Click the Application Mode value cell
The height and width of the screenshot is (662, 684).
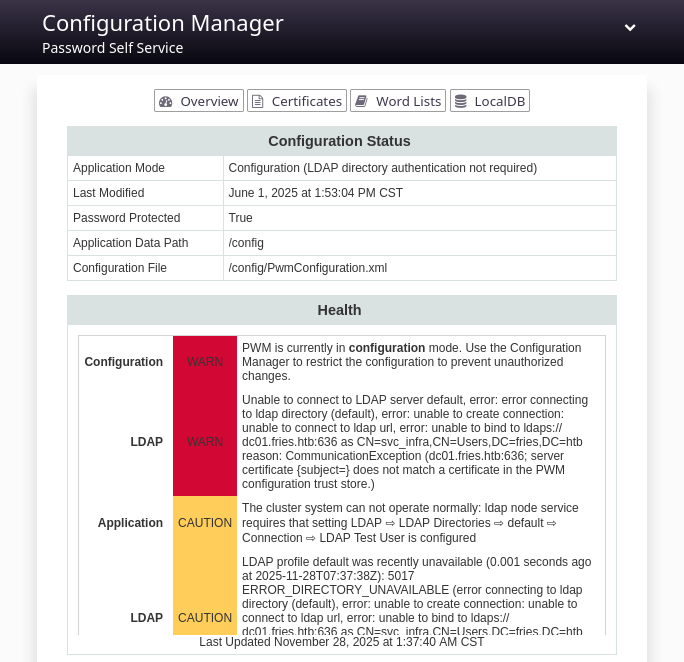(420, 168)
